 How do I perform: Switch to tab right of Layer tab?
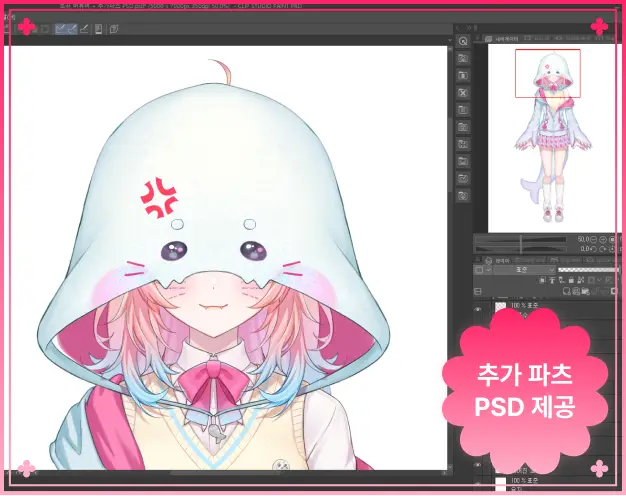point(530,260)
